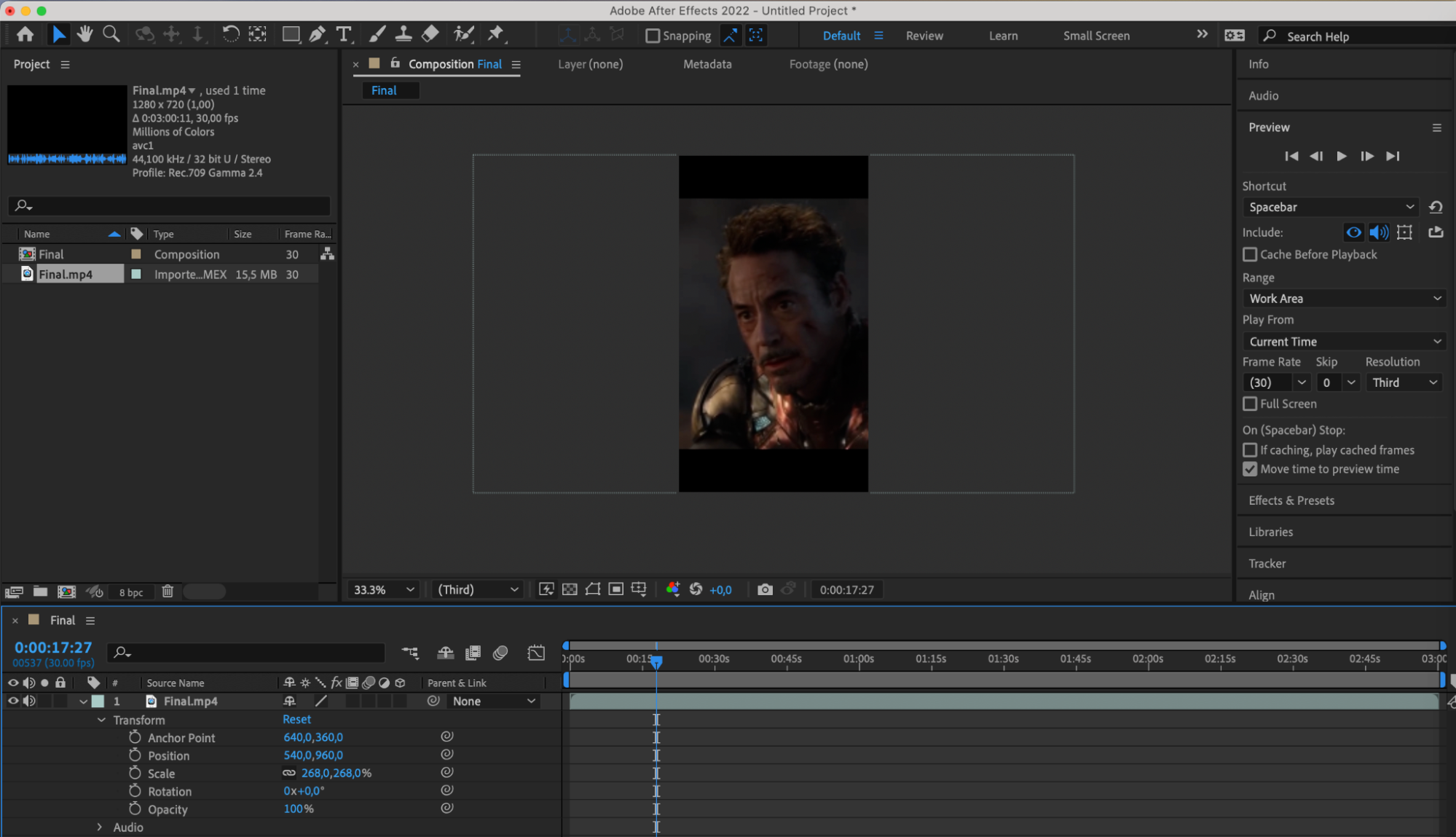The height and width of the screenshot is (837, 1456).
Task: Click the Scale stopwatch icon
Action: click(135, 773)
